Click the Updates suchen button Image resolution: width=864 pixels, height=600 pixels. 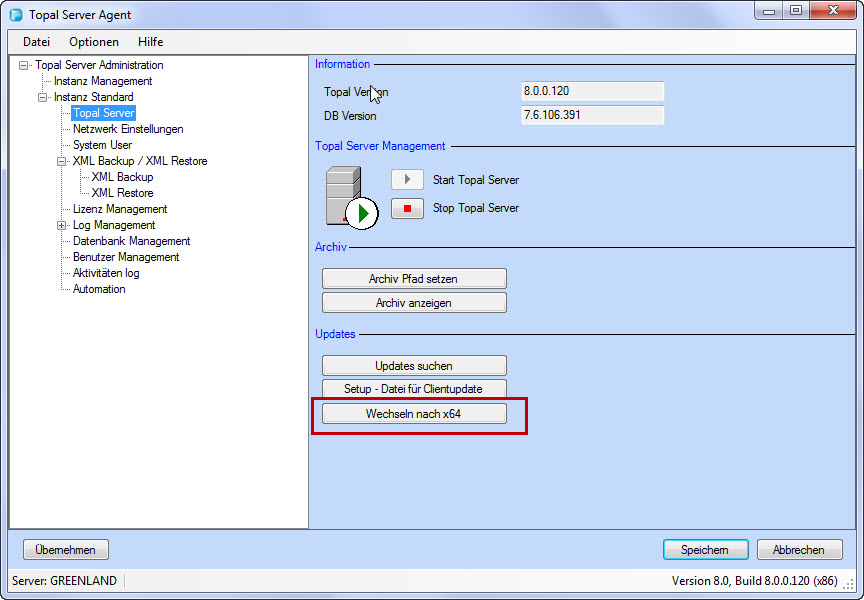pyautogui.click(x=414, y=366)
